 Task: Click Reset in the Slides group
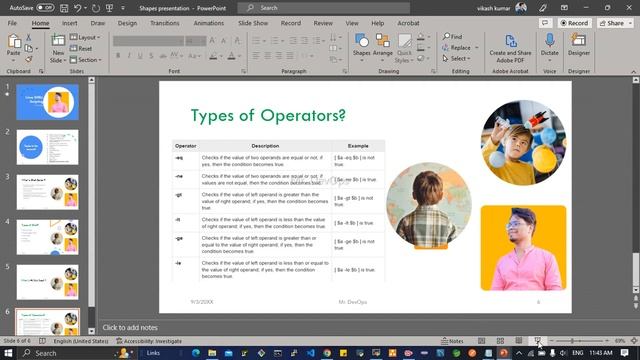[81, 48]
